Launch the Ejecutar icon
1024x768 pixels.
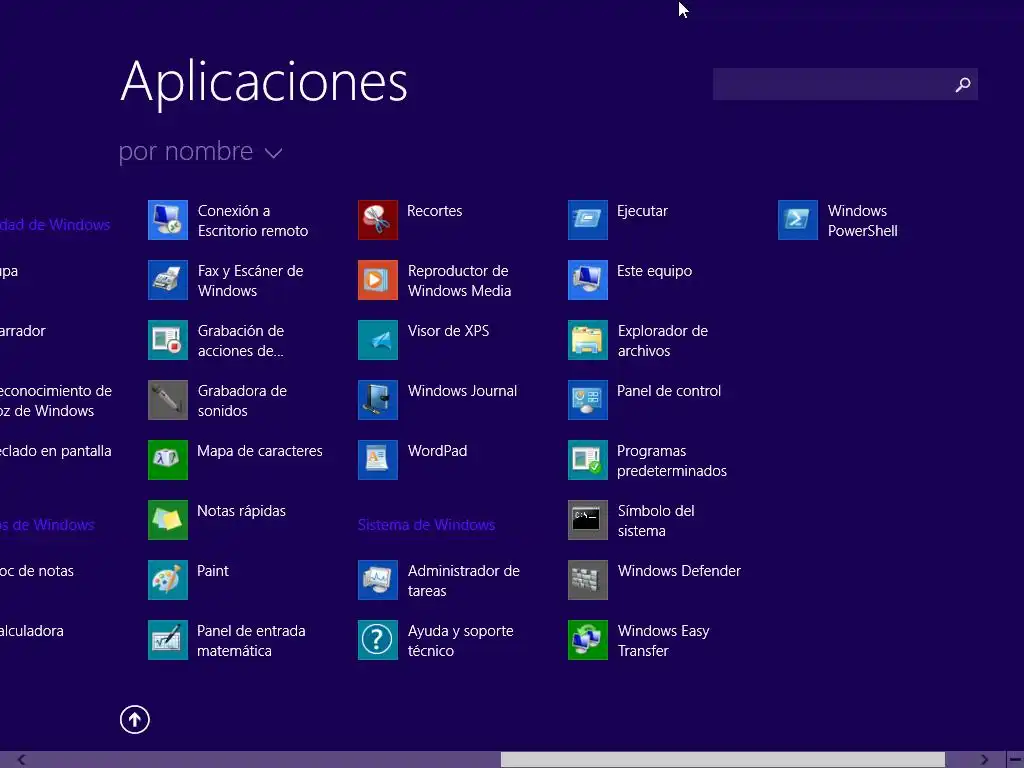pos(588,220)
